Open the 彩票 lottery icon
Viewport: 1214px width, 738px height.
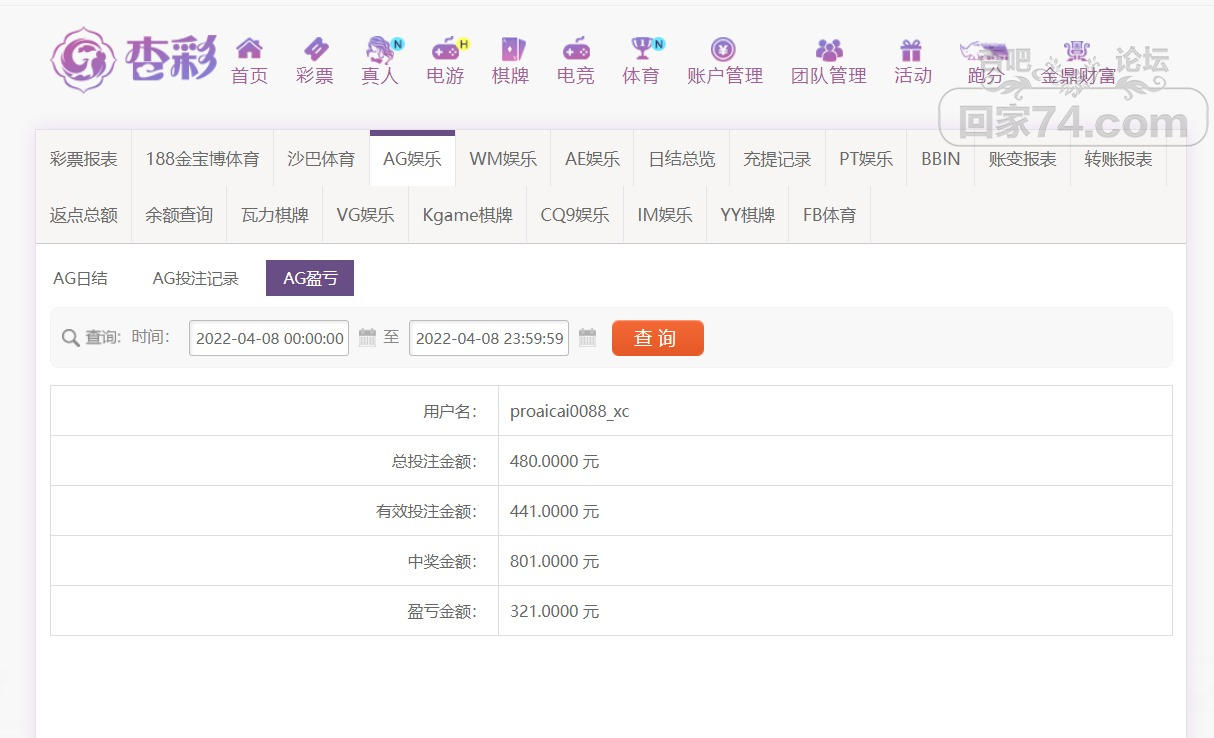(x=315, y=49)
